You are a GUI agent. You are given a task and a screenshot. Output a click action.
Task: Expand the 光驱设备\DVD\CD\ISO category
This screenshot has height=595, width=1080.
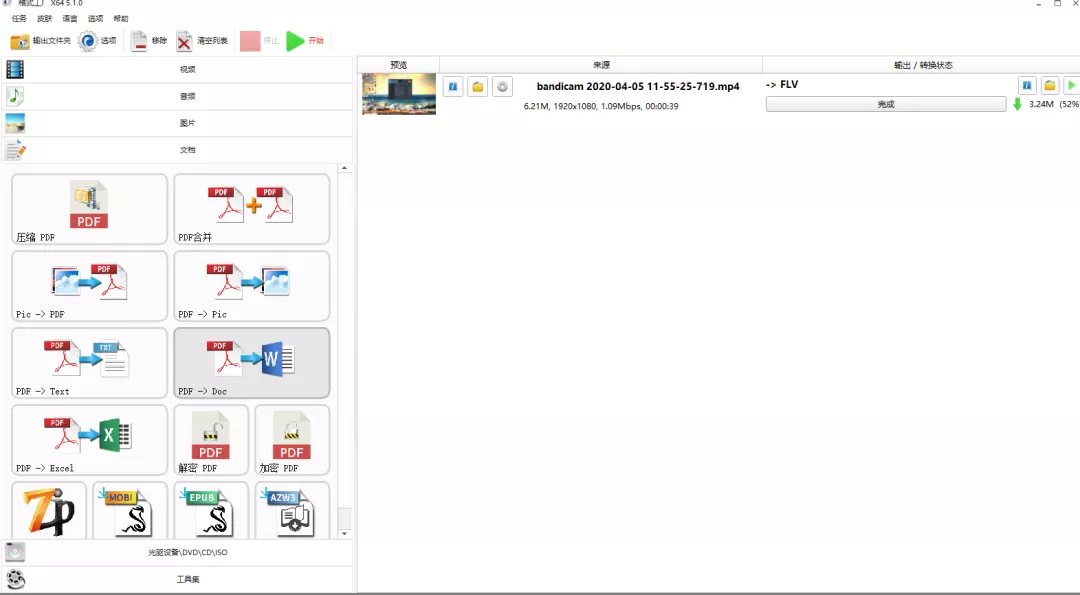178,552
